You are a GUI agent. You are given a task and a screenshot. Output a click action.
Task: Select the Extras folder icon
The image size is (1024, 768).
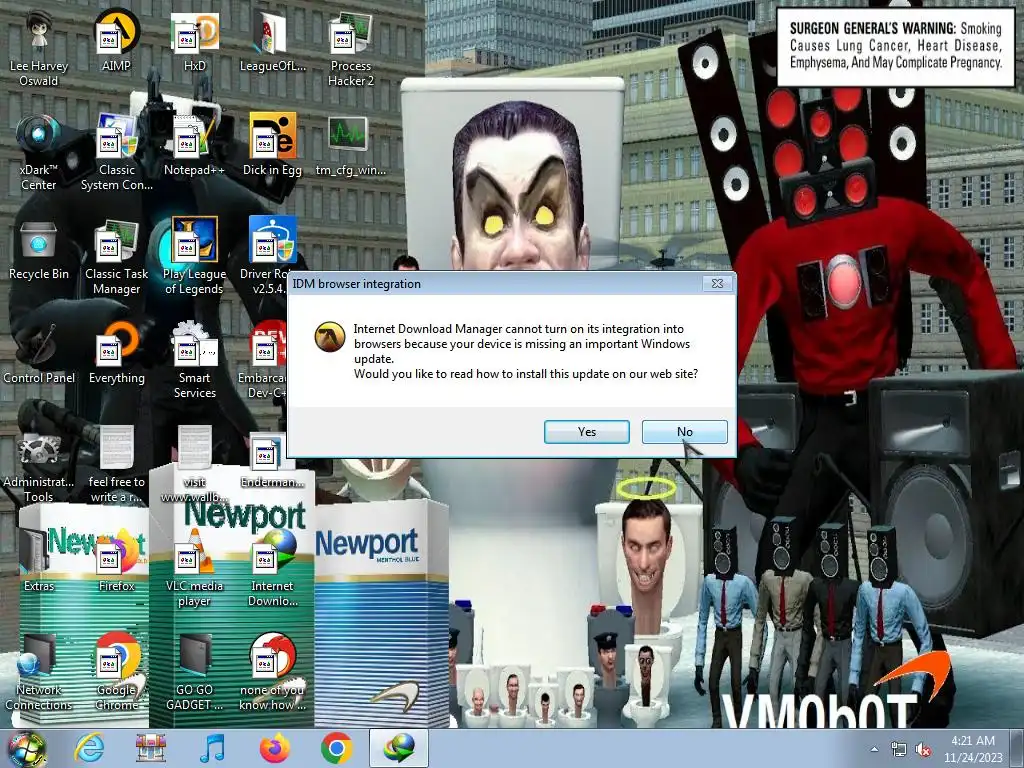point(39,561)
